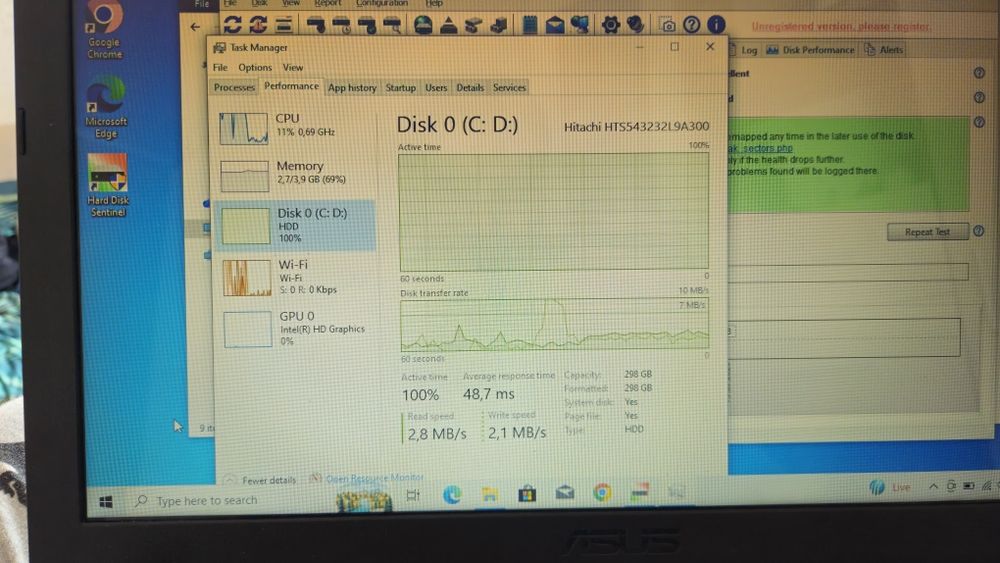Open the gear Configuration icon in Sentinel toolbar
The height and width of the screenshot is (563, 1000).
[610, 25]
